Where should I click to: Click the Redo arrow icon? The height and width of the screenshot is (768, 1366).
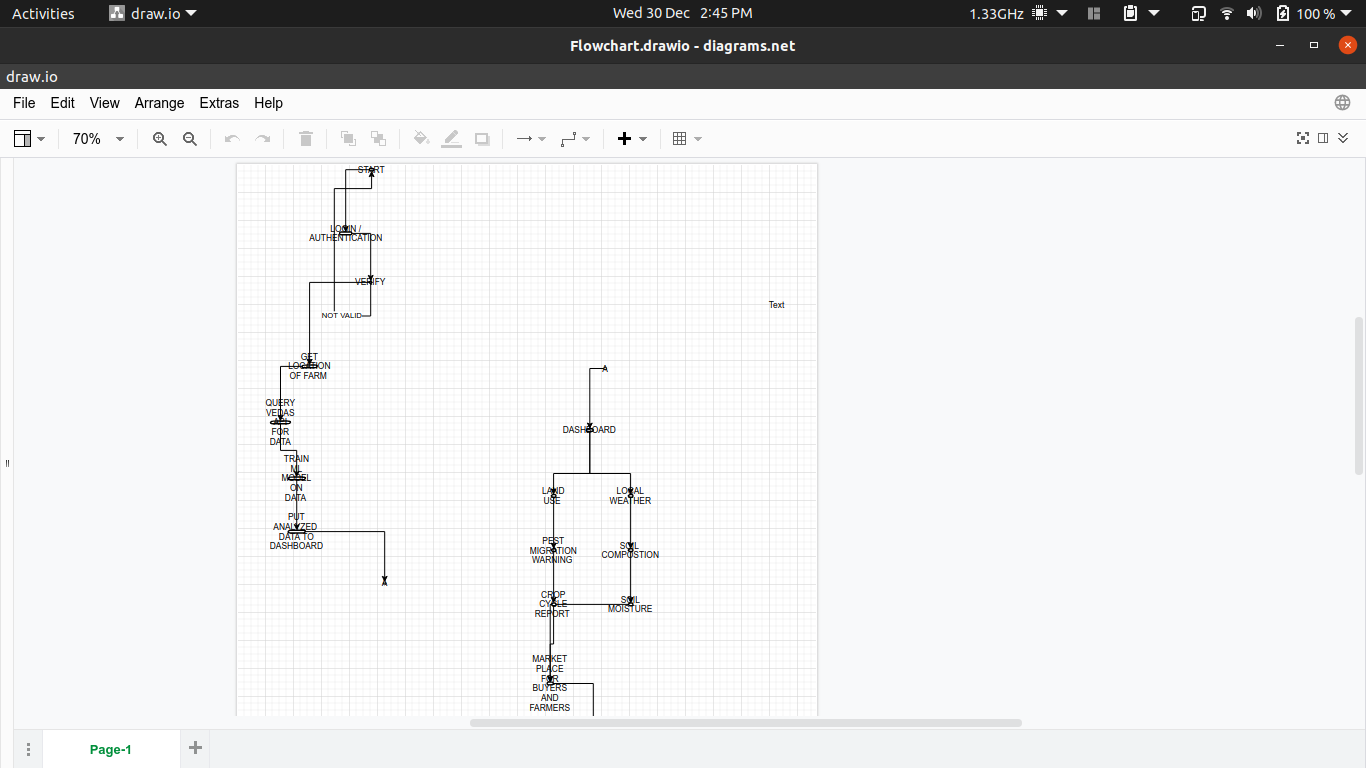263,139
